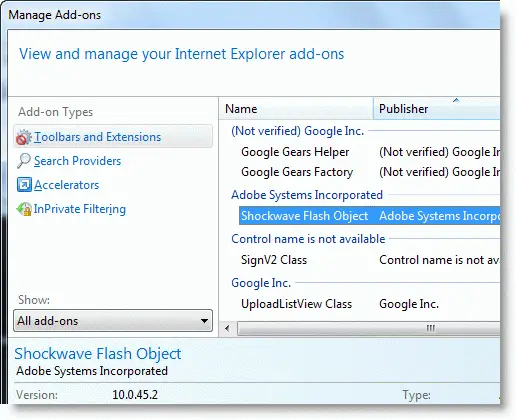Sort the list by the Name column header

[296, 109]
